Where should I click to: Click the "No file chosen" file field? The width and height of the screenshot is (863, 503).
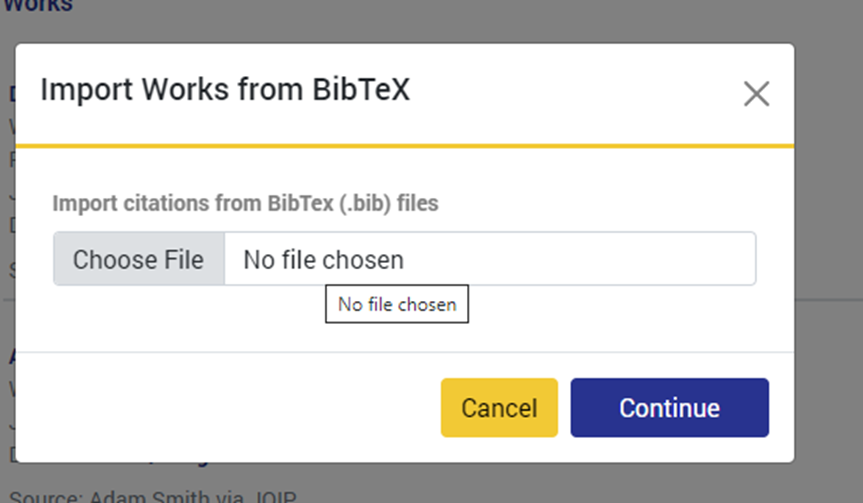coord(489,260)
